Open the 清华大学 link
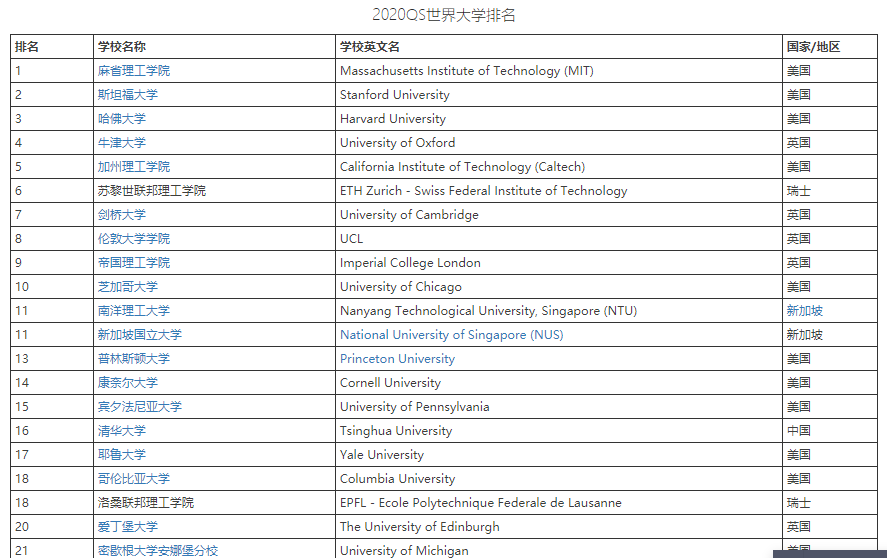The width and height of the screenshot is (887, 558). (x=122, y=431)
